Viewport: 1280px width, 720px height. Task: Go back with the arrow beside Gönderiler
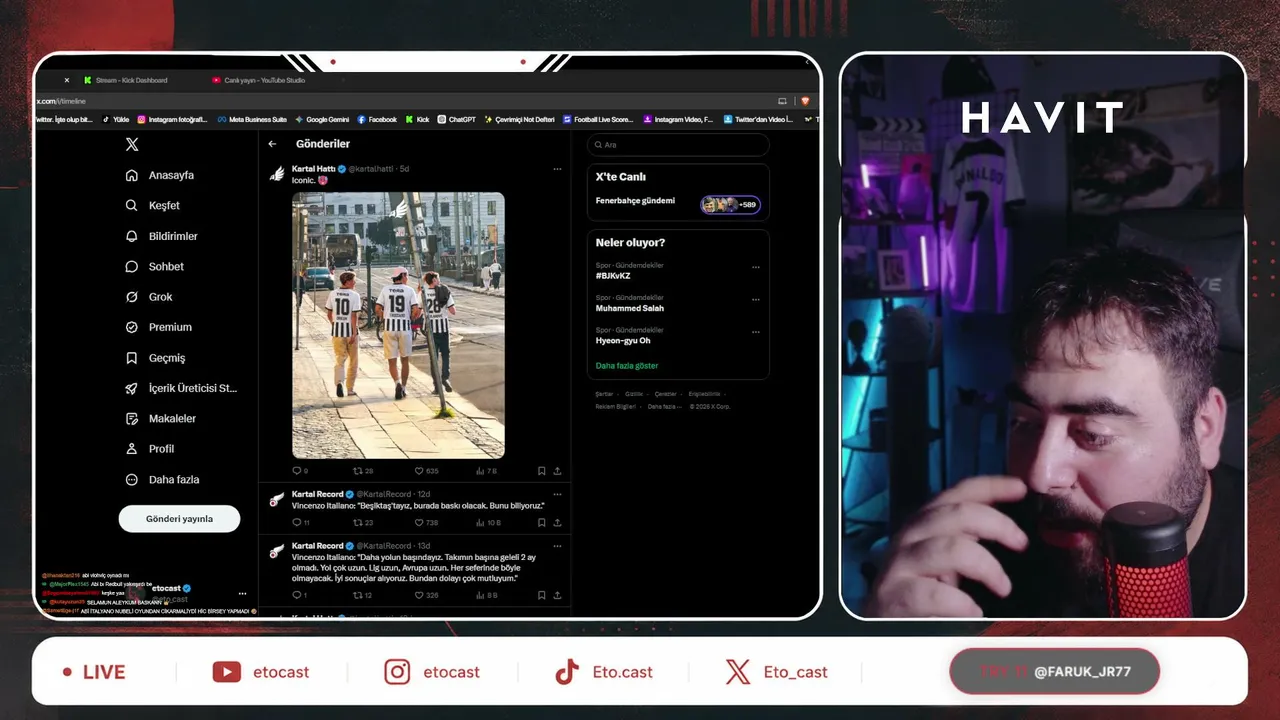(x=272, y=144)
